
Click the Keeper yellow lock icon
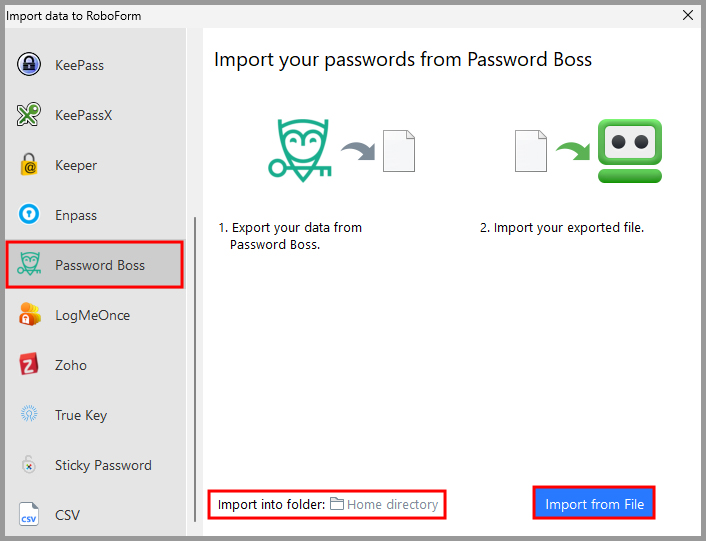click(29, 165)
